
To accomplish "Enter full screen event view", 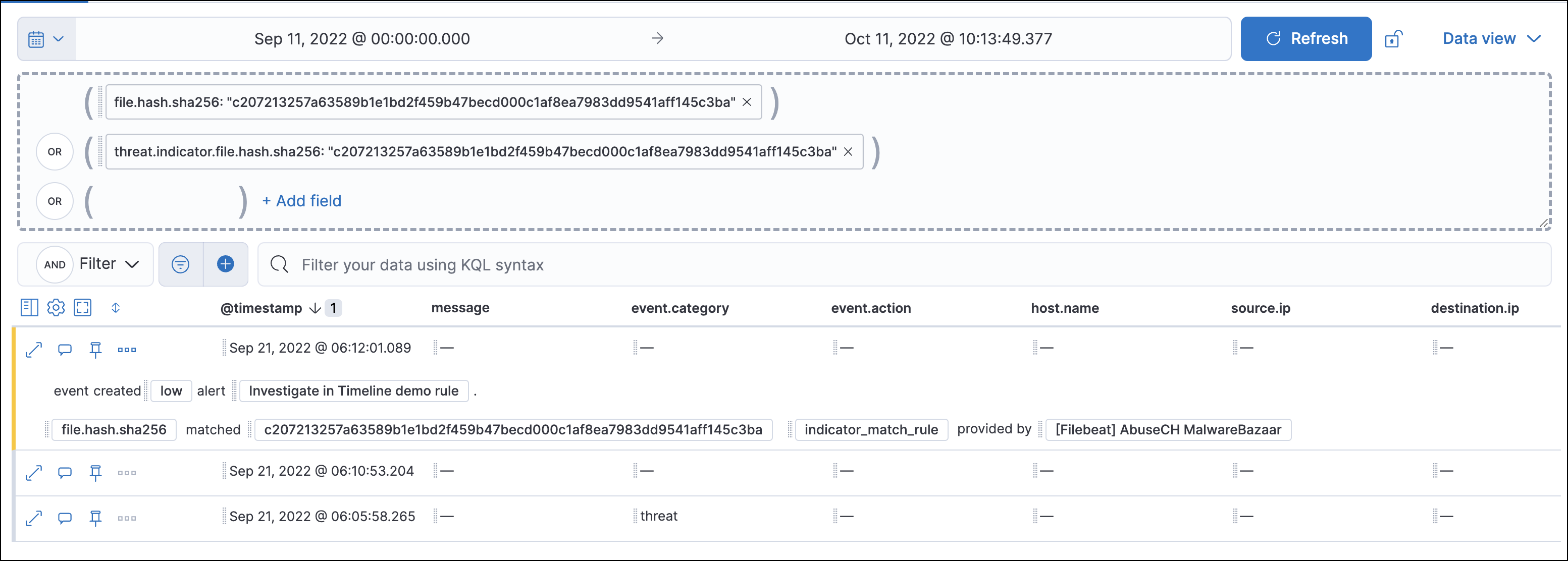I will click(x=83, y=307).
